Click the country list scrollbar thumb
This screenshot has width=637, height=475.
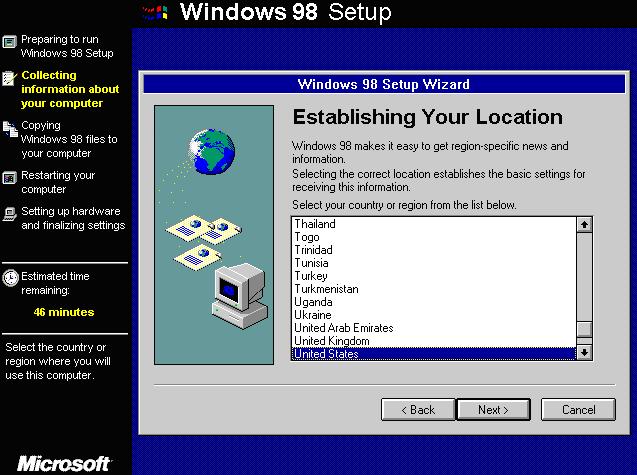click(584, 329)
